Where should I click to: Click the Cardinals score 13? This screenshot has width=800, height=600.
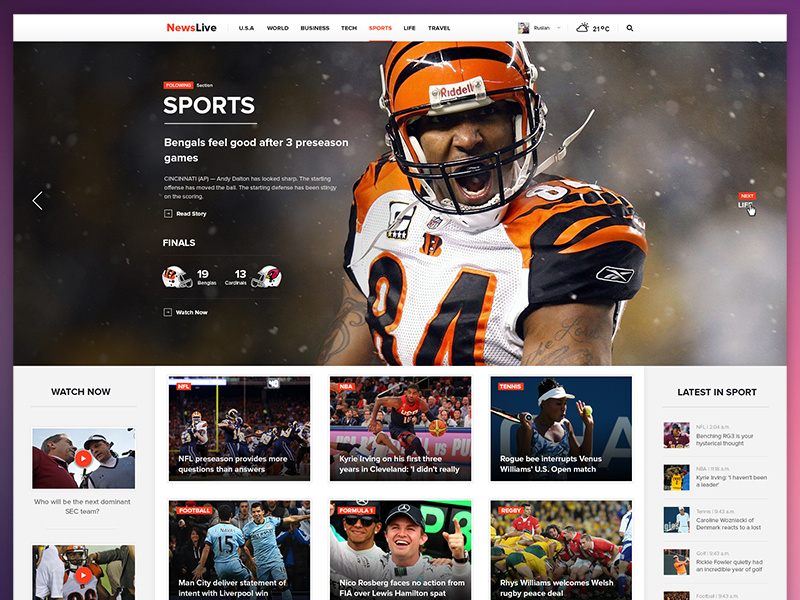tap(240, 274)
